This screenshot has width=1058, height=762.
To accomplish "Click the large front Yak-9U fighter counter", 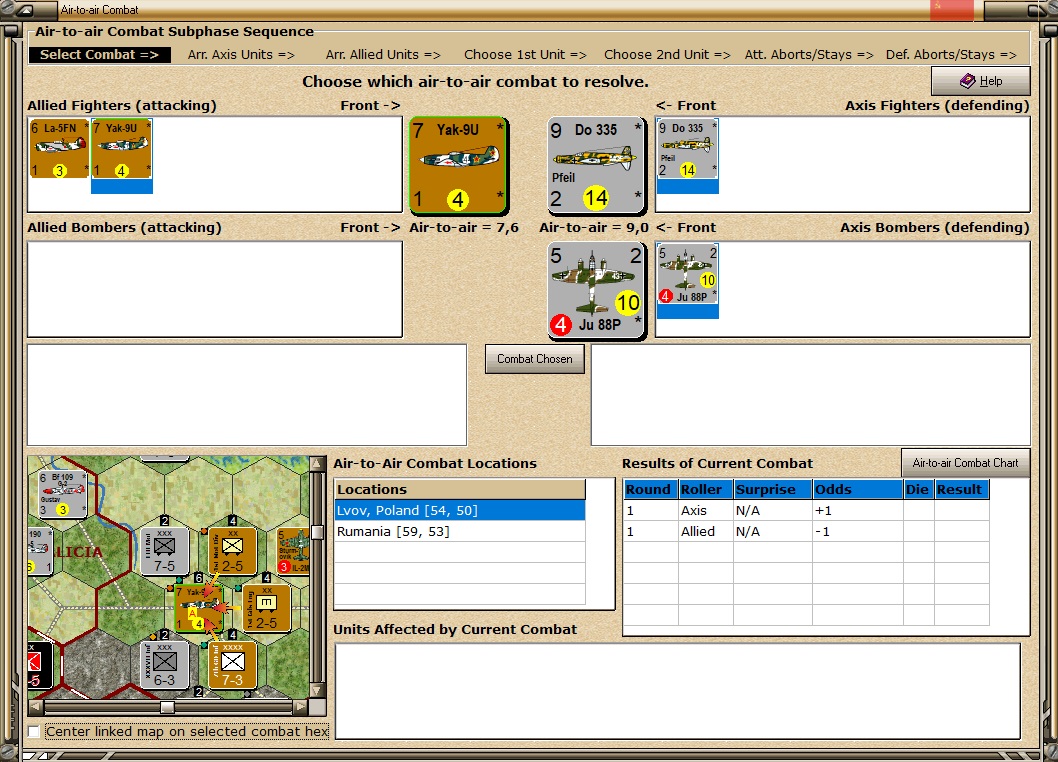I will click(x=458, y=165).
